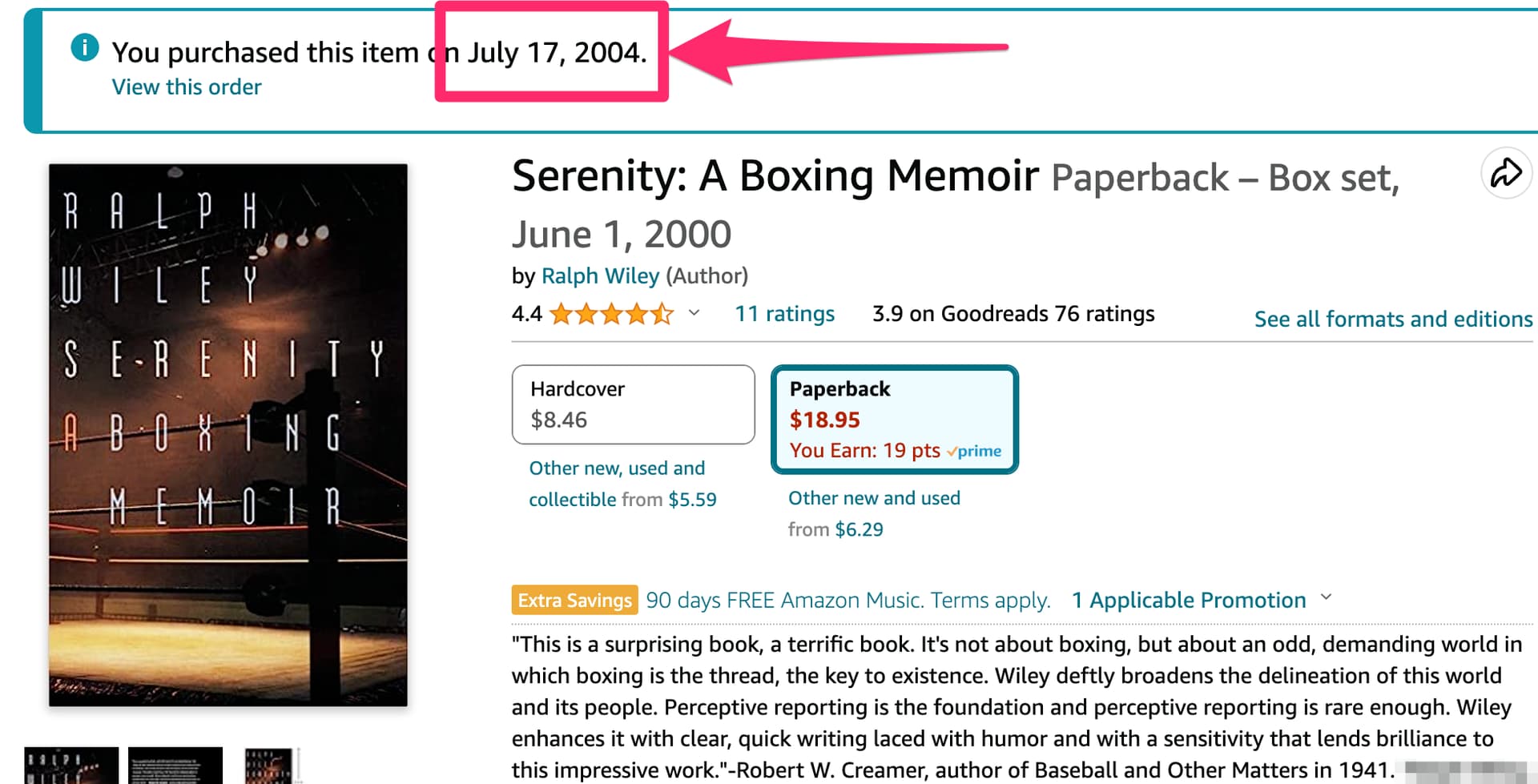Click the prime logo badge

point(974,451)
